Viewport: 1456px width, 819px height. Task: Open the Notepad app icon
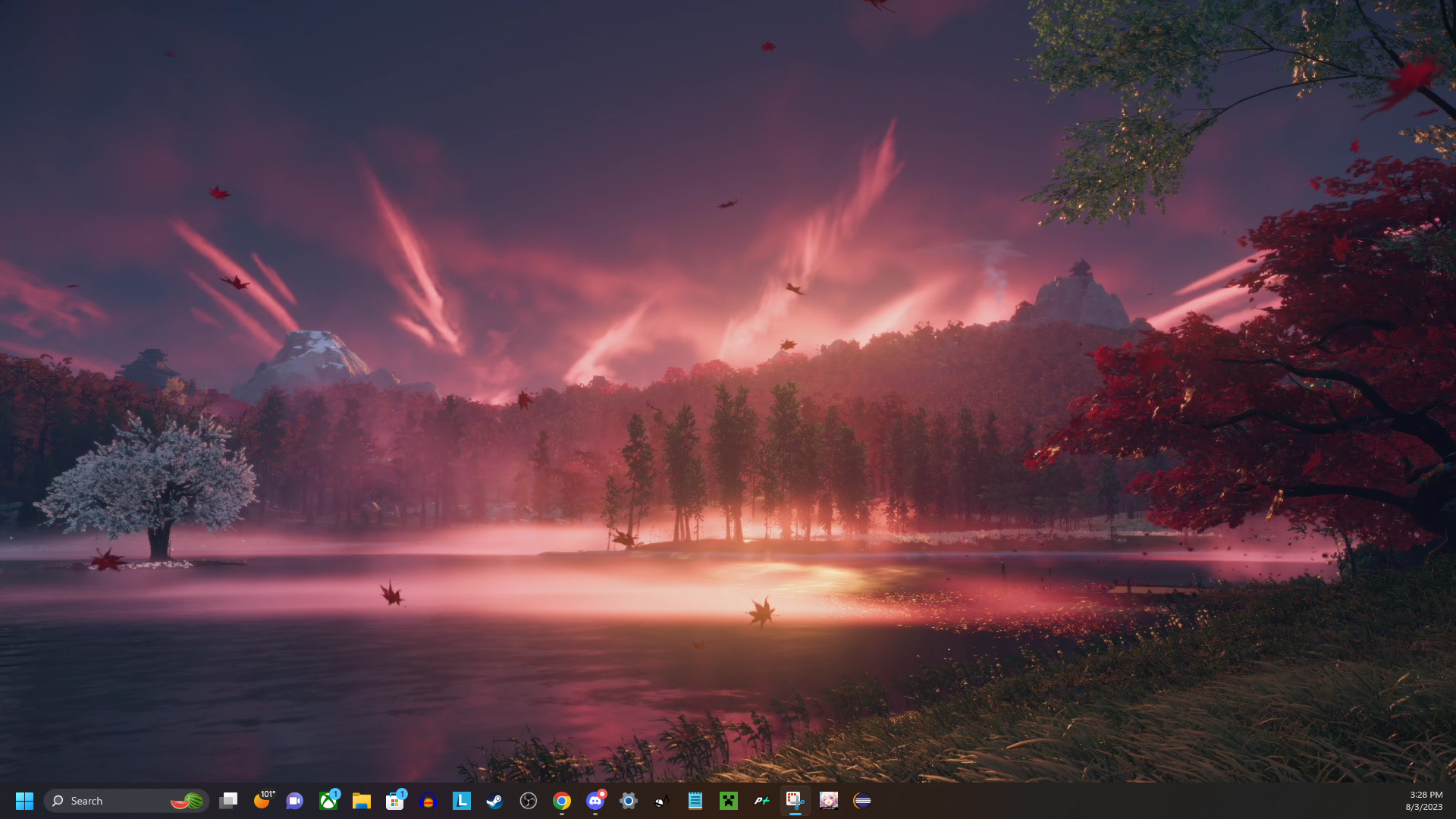[x=695, y=801]
